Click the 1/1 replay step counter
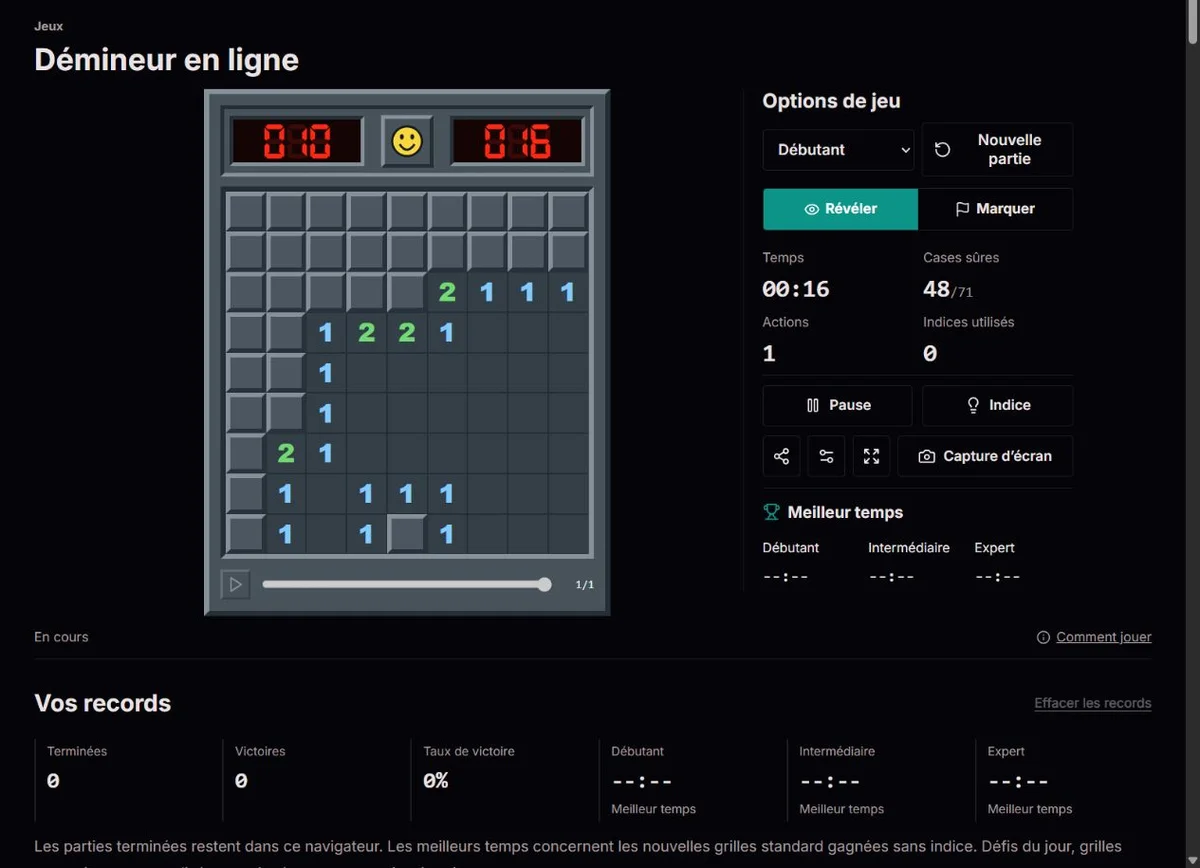The height and width of the screenshot is (868, 1200). (585, 585)
